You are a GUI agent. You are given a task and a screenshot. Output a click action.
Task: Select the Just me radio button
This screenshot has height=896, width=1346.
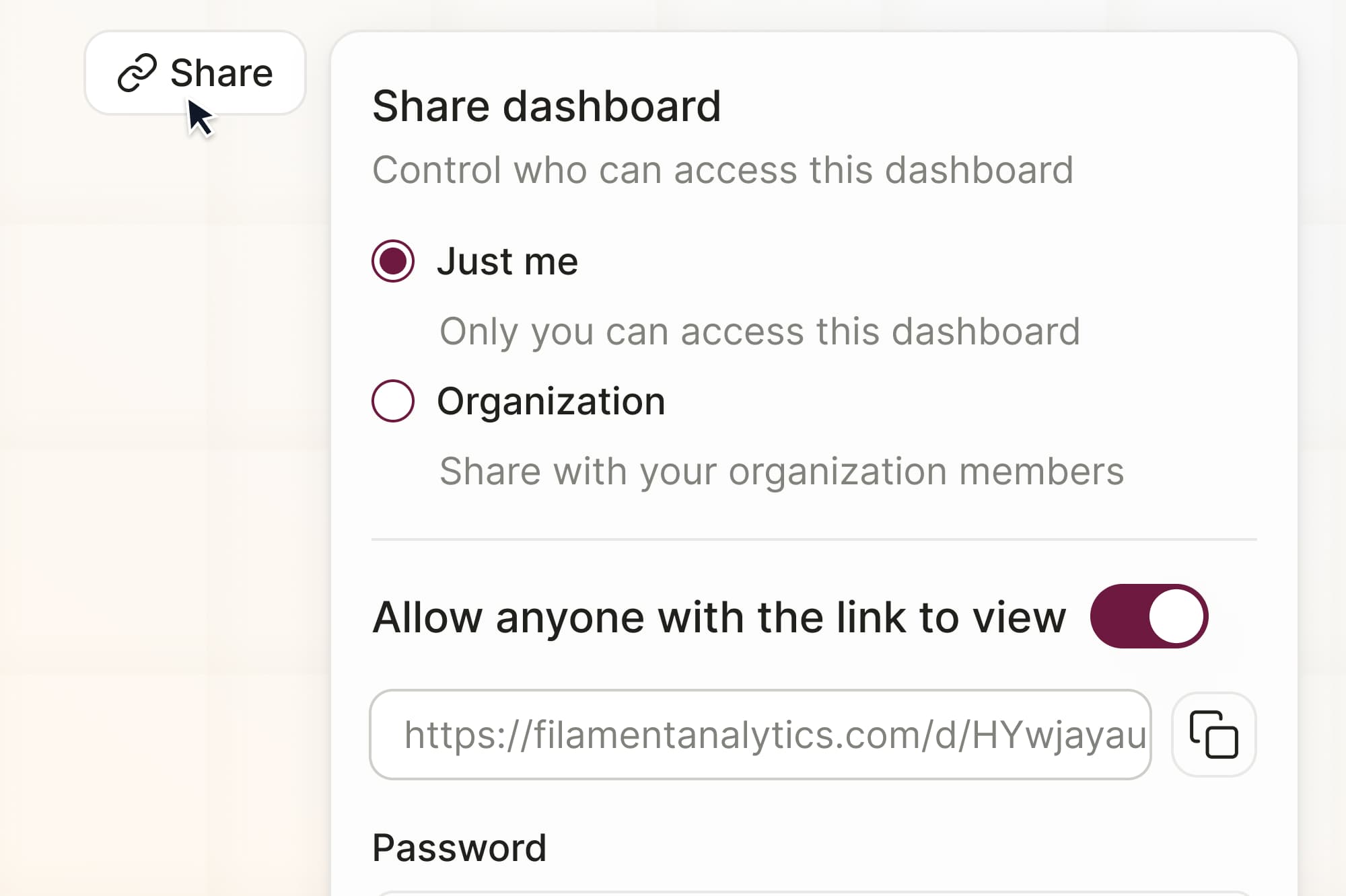point(394,262)
